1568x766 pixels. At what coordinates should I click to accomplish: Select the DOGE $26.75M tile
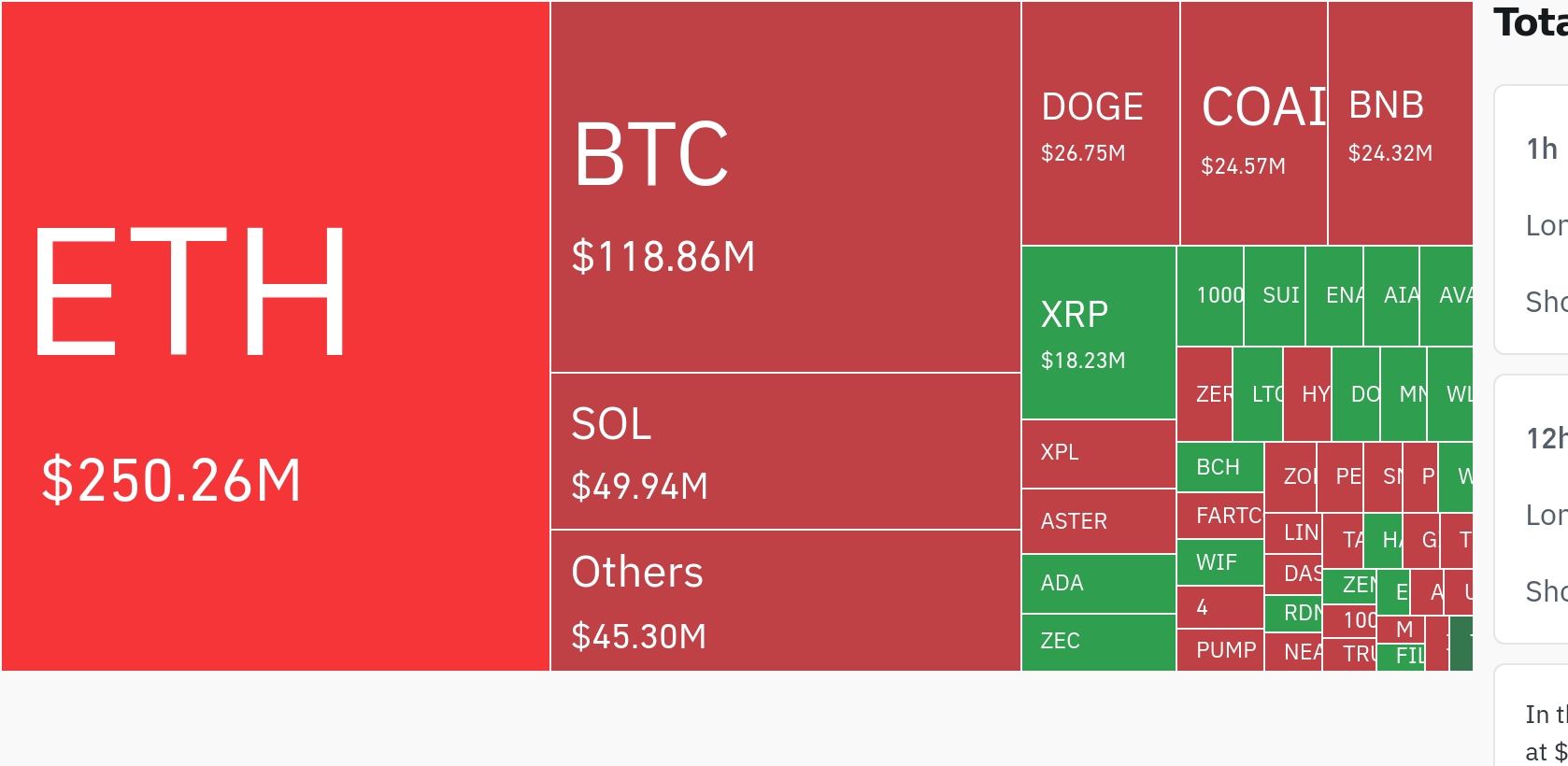pos(1100,123)
